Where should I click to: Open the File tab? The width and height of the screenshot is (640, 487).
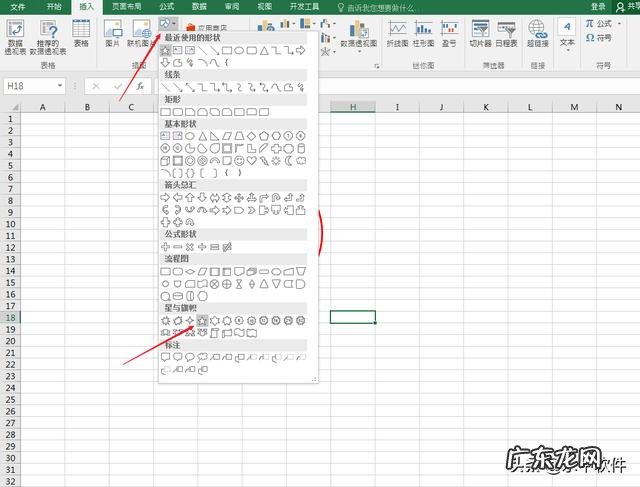[17, 7]
